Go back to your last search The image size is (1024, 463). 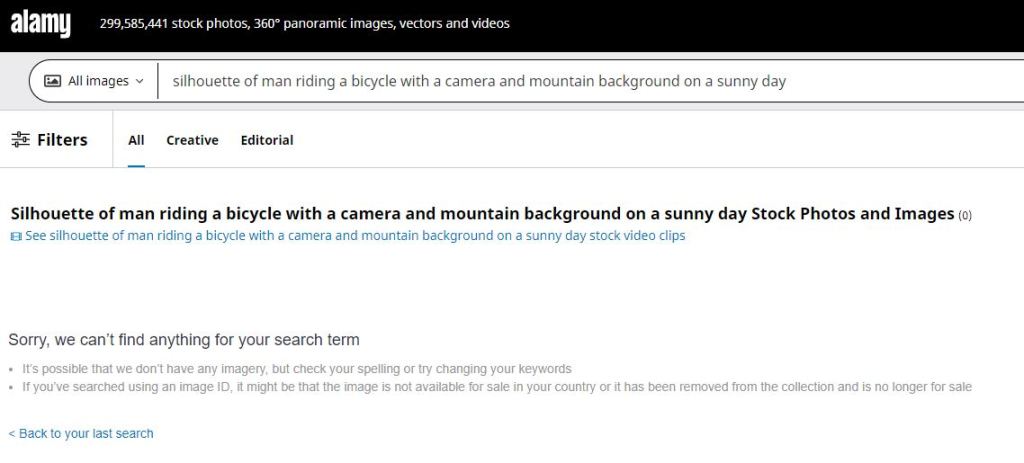(81, 433)
